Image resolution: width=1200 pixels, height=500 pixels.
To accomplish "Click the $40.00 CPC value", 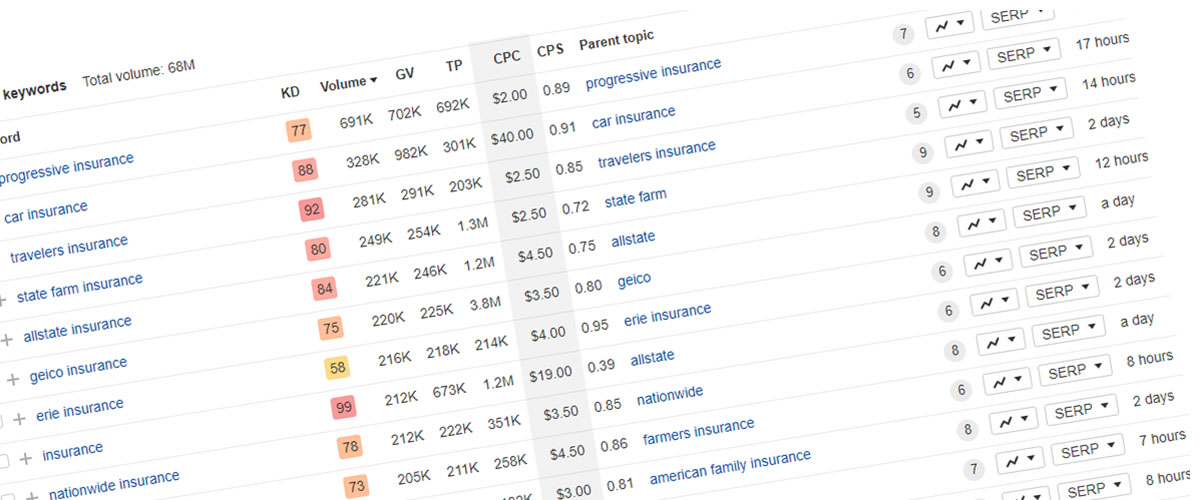I will point(512,135).
